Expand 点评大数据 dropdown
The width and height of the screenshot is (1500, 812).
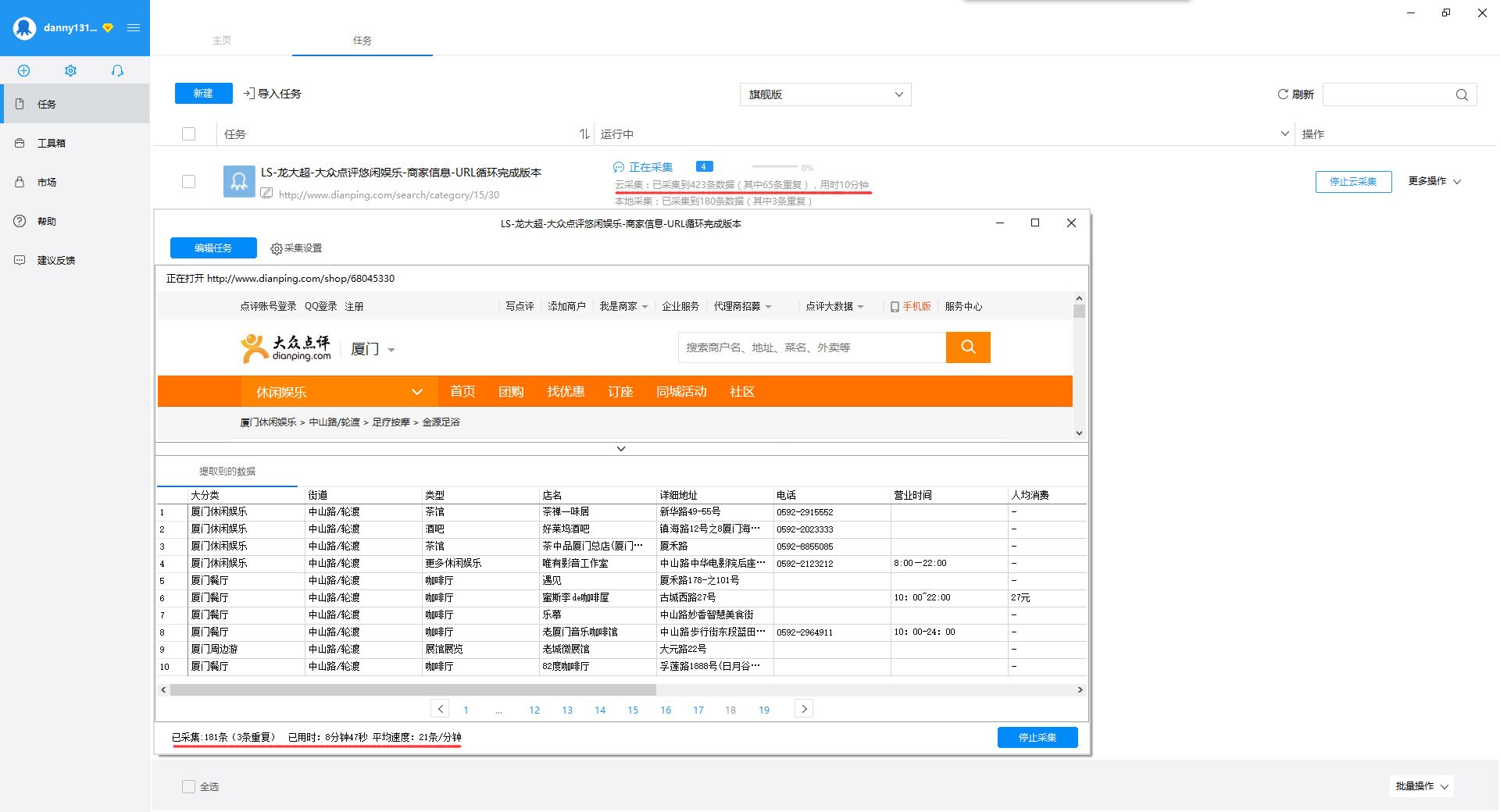pos(834,306)
